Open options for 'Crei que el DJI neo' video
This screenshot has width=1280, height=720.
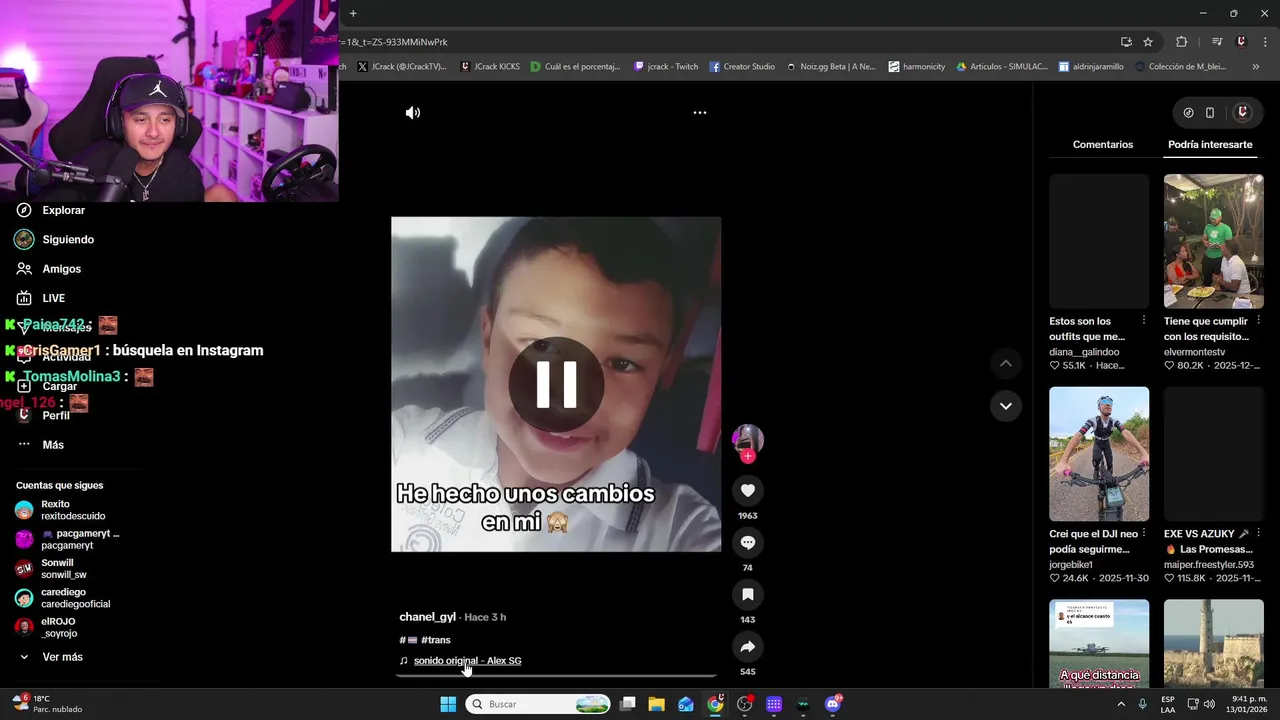(x=1143, y=533)
